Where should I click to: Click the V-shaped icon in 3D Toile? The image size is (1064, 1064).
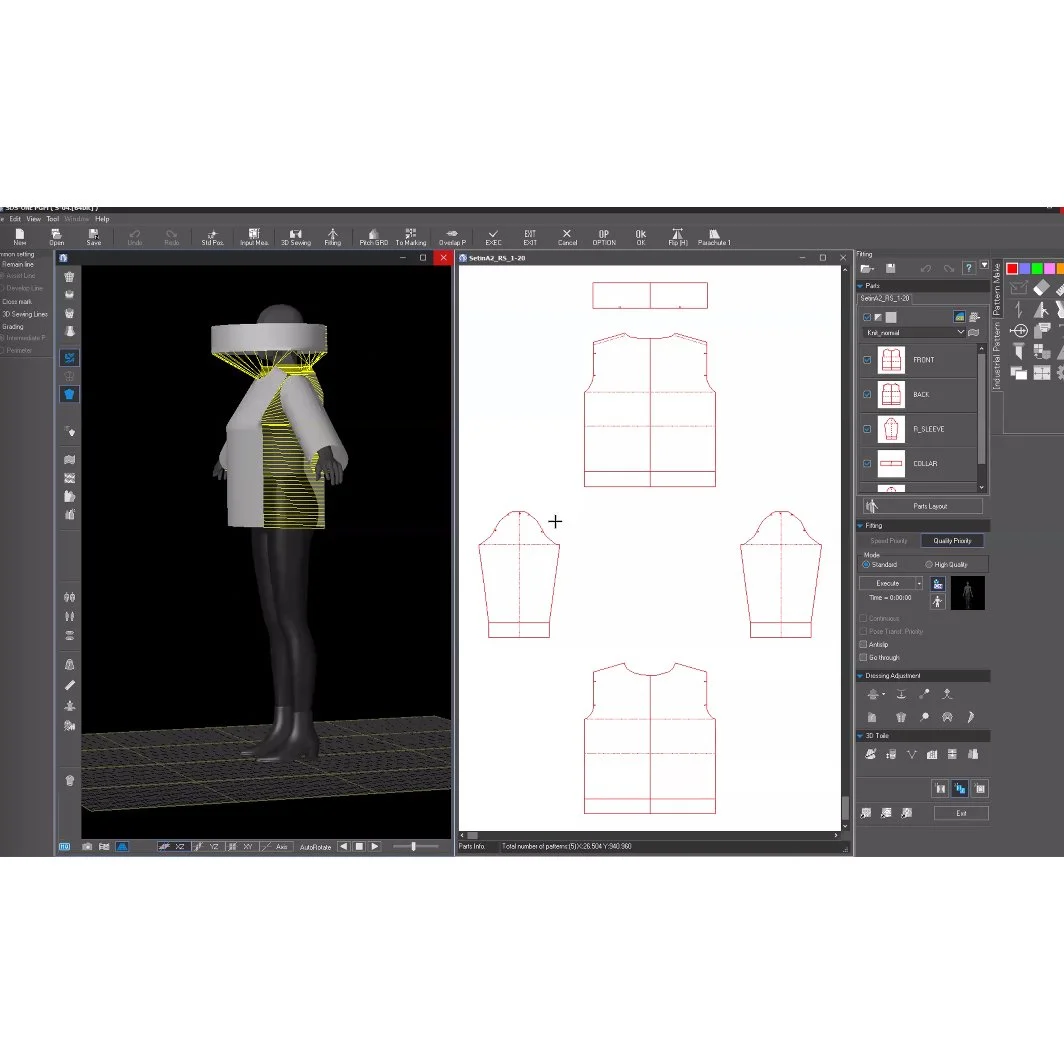[x=911, y=754]
